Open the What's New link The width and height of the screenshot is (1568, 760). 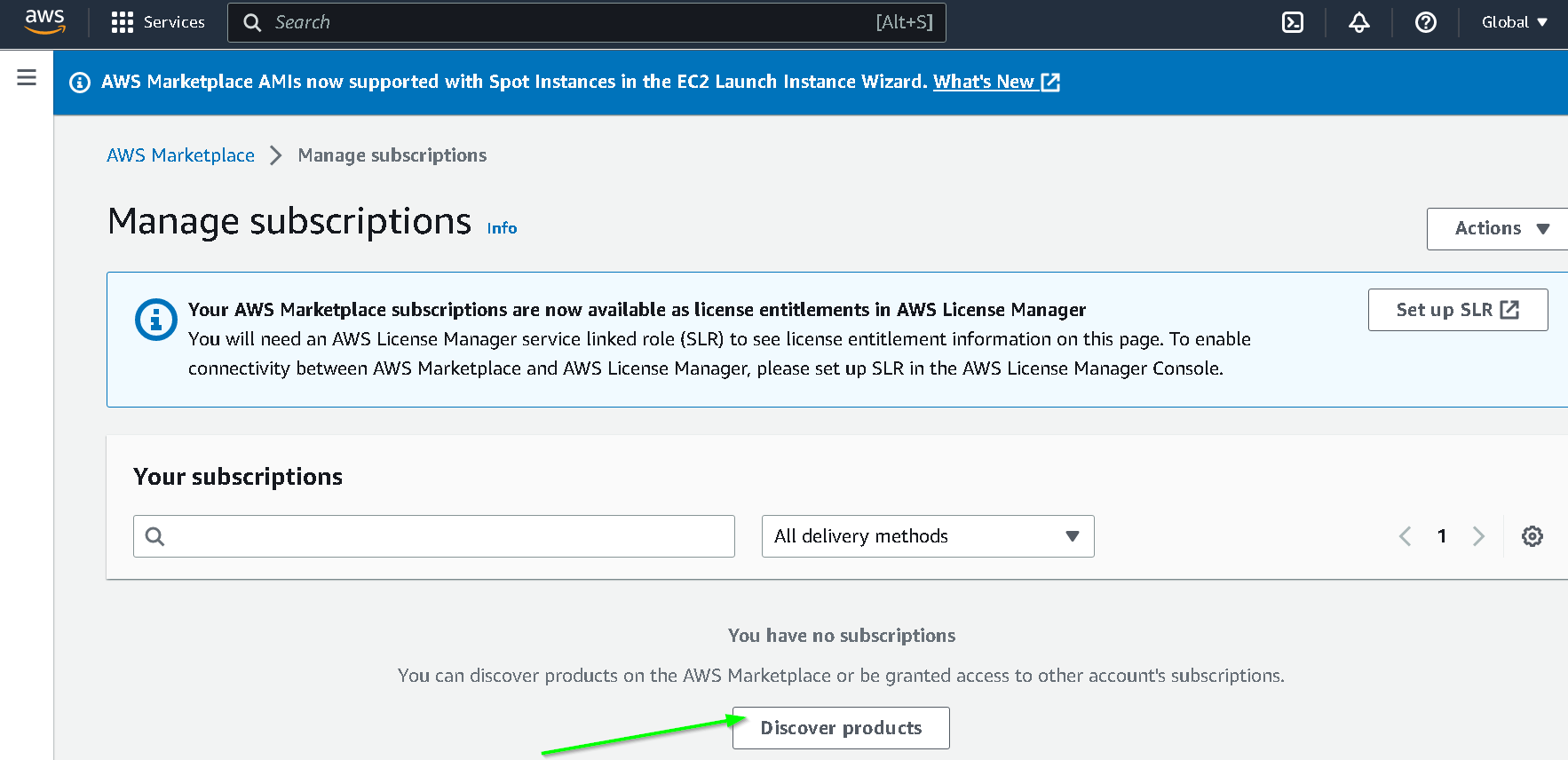click(x=996, y=82)
